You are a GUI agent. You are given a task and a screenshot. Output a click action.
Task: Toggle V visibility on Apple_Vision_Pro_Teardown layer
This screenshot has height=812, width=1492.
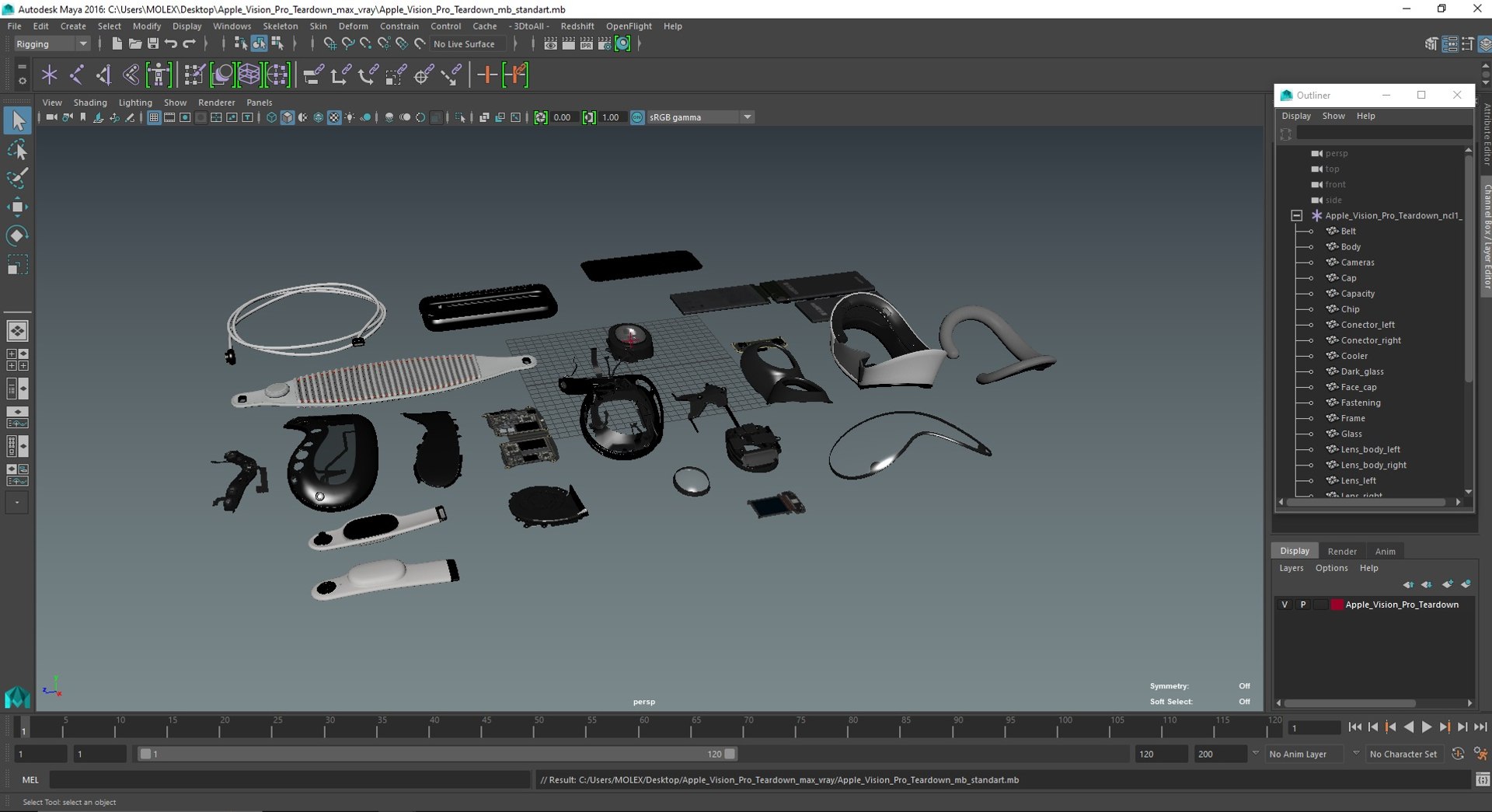coord(1285,605)
